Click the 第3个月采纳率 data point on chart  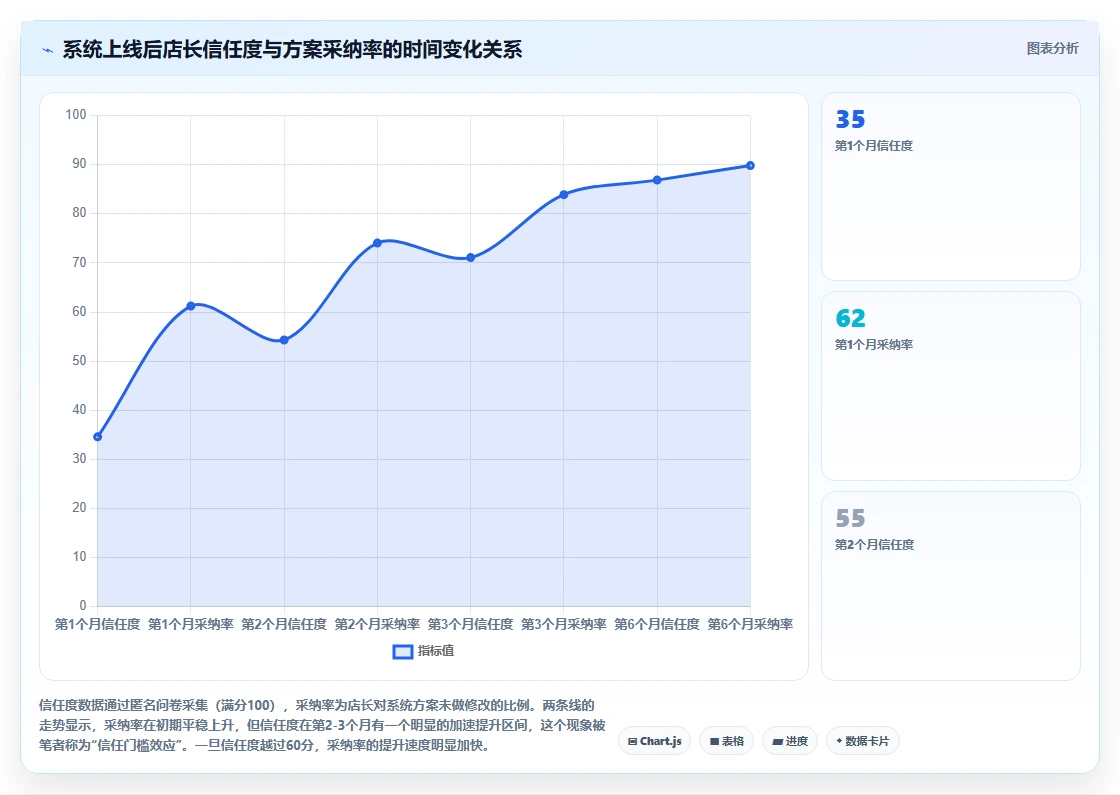(x=564, y=194)
